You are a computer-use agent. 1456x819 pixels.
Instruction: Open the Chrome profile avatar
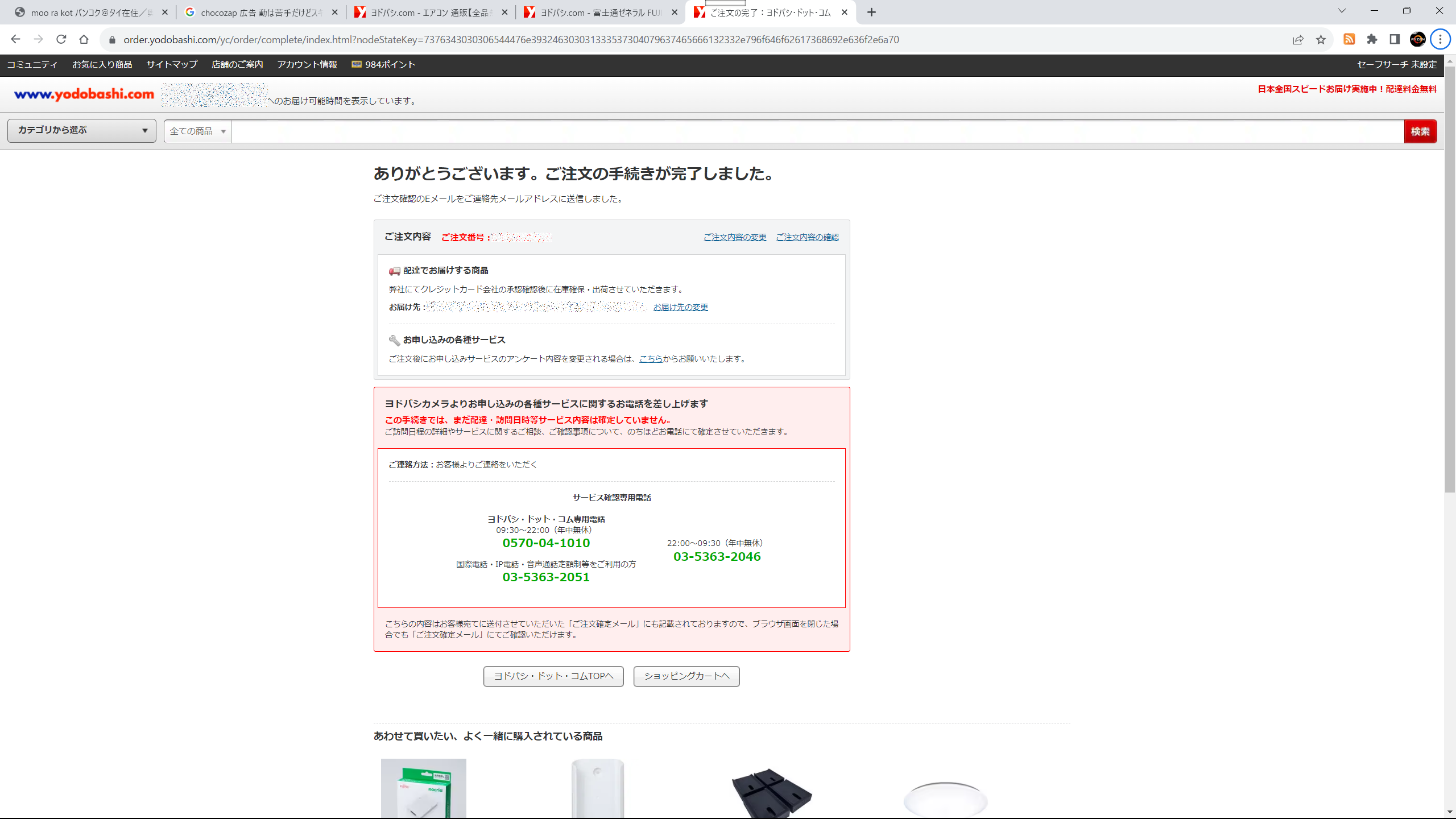[1417, 39]
